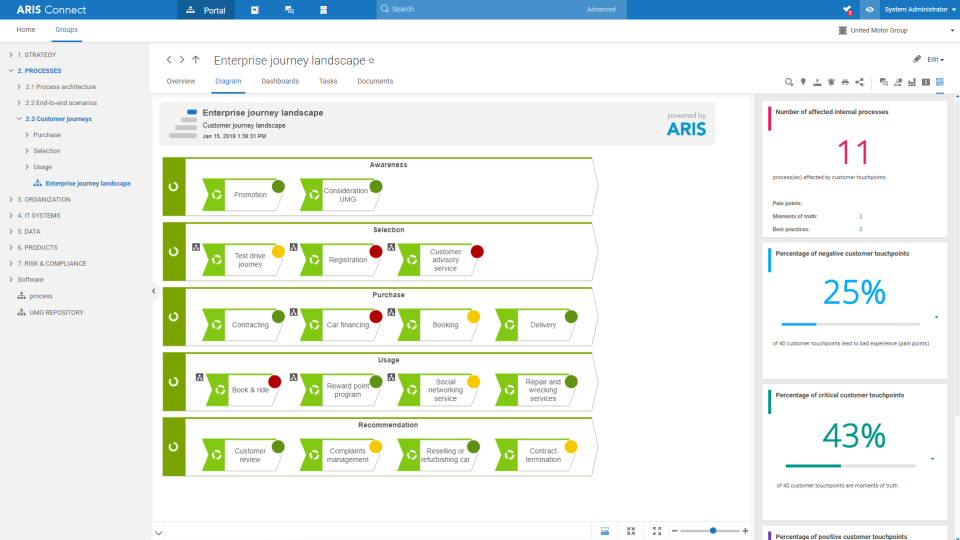Open the Portal menu in top bar
Image resolution: width=960 pixels, height=540 pixels.
point(206,10)
